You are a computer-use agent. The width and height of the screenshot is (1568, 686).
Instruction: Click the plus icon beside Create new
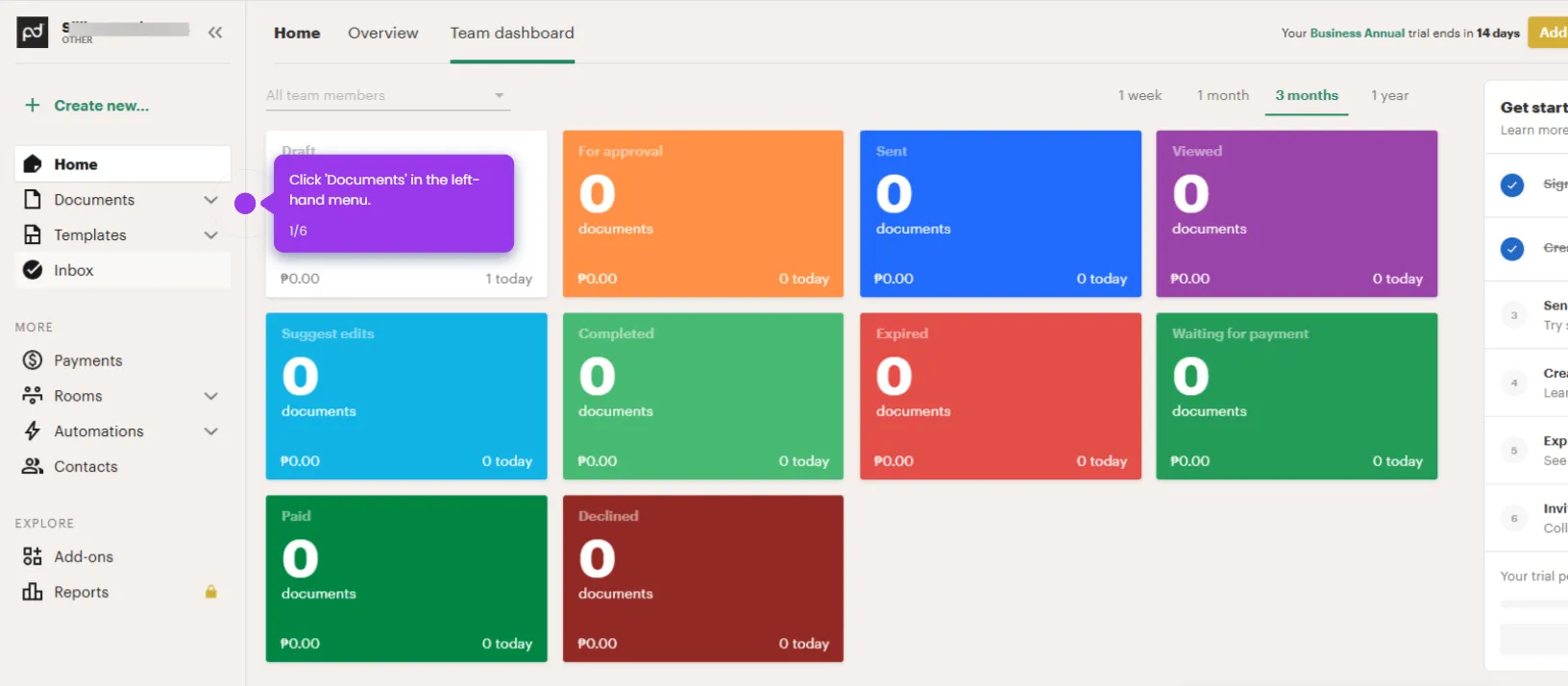[x=33, y=106]
